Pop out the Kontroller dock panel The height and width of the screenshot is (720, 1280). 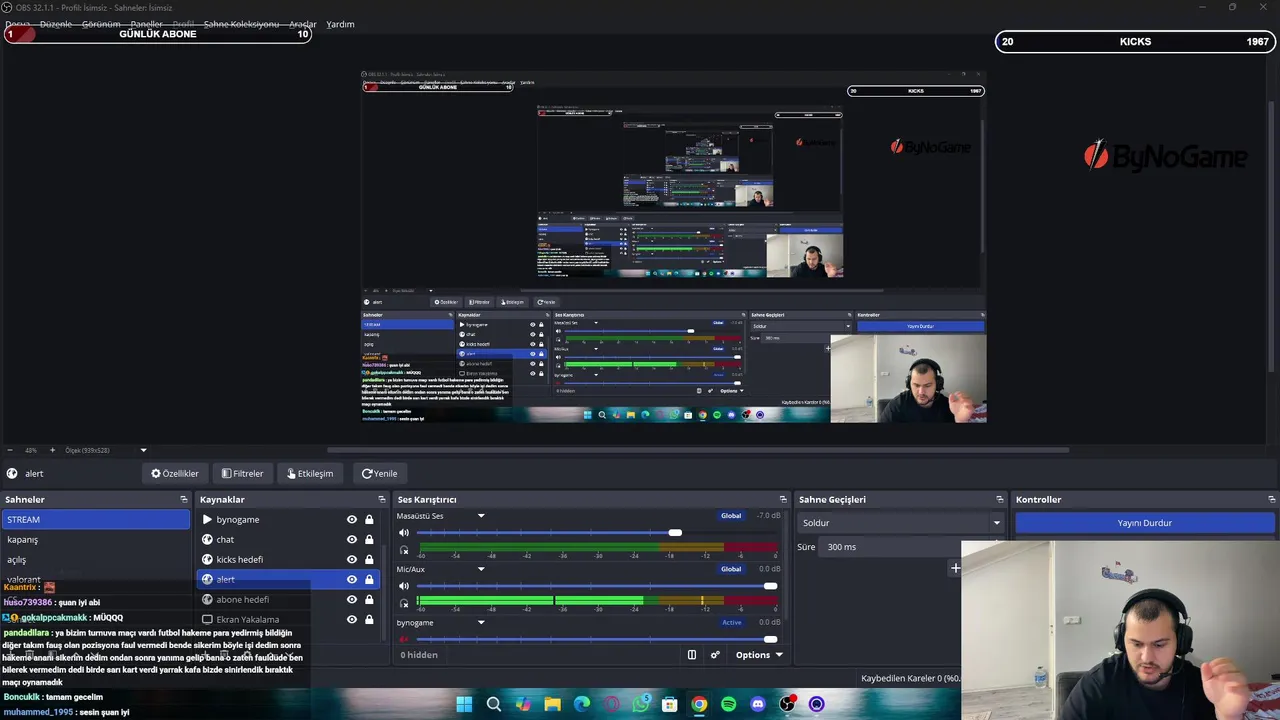(x=1271, y=499)
